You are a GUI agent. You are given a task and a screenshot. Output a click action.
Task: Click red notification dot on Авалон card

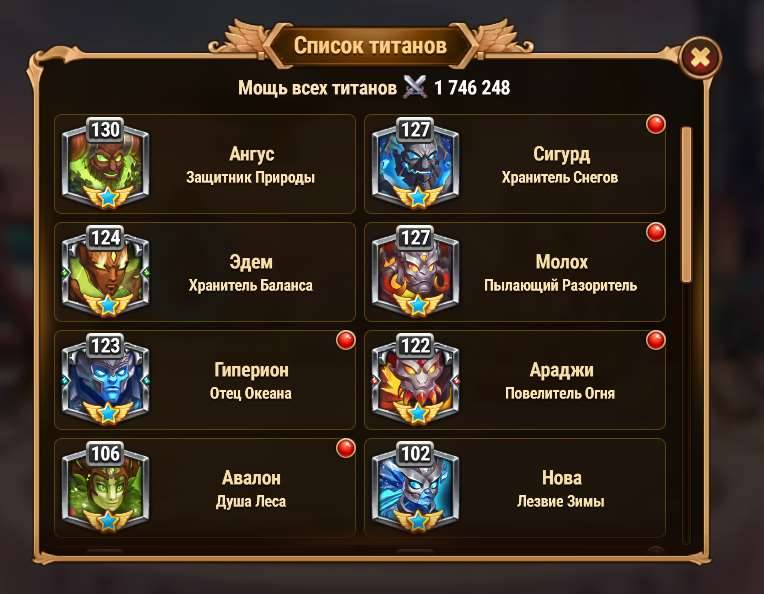(346, 448)
